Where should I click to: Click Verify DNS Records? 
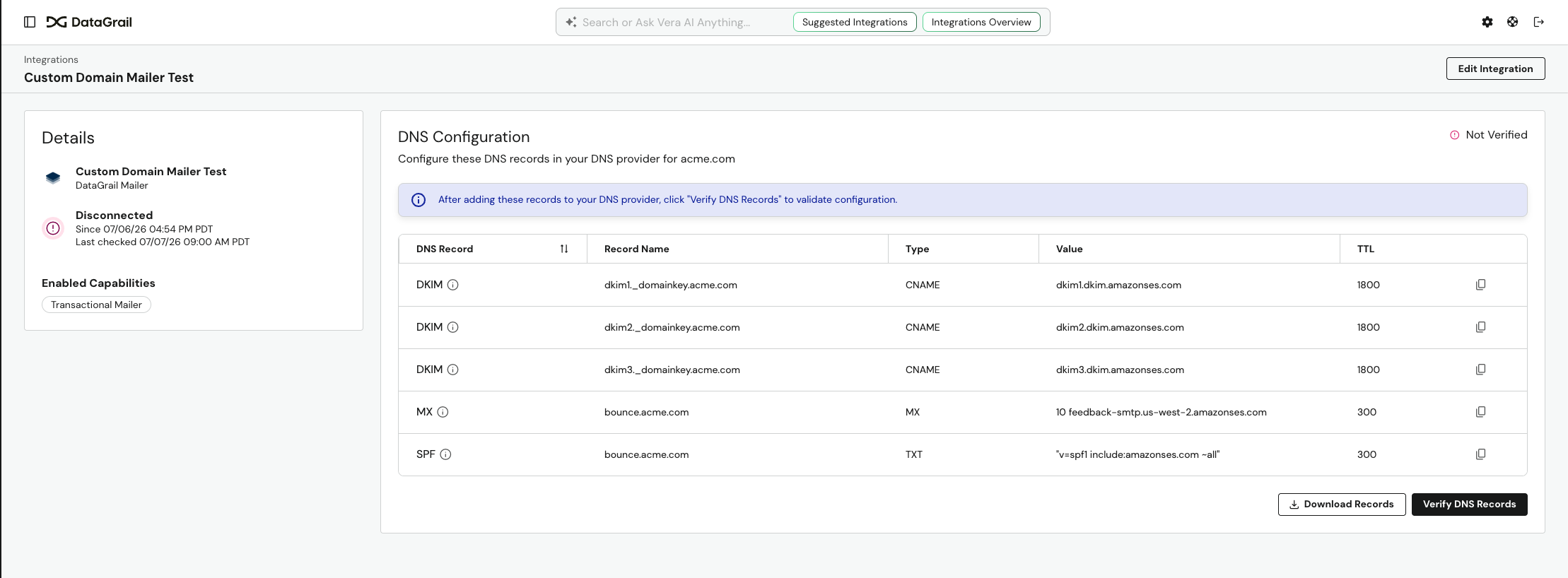click(1470, 505)
